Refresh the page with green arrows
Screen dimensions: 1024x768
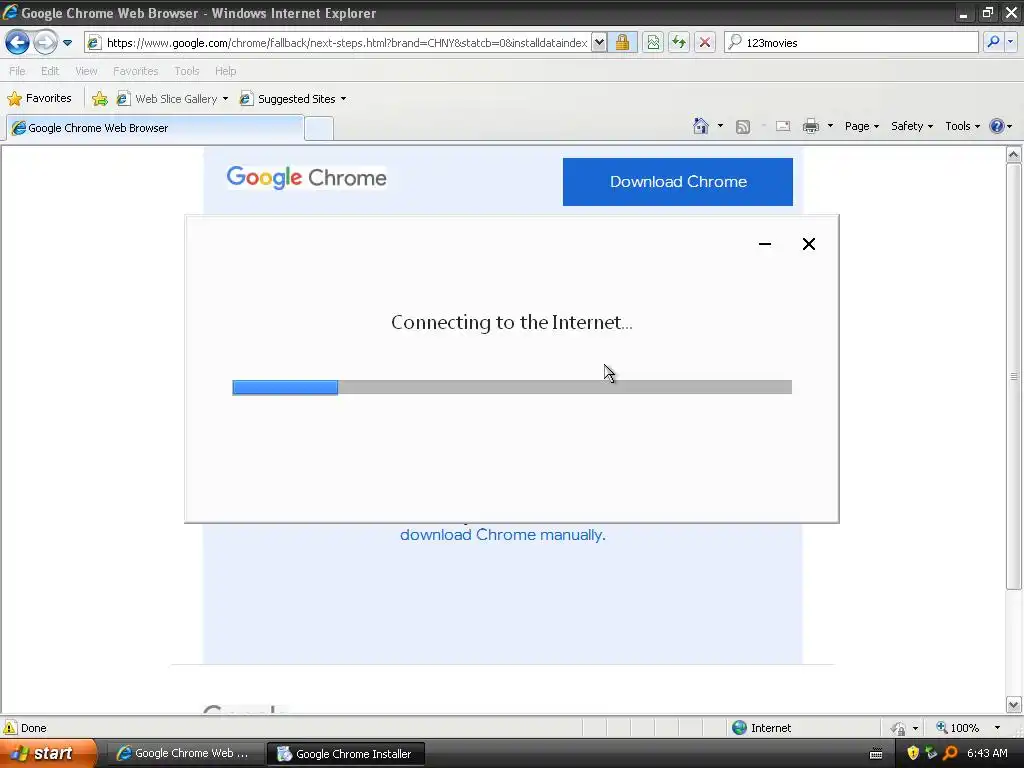[679, 43]
